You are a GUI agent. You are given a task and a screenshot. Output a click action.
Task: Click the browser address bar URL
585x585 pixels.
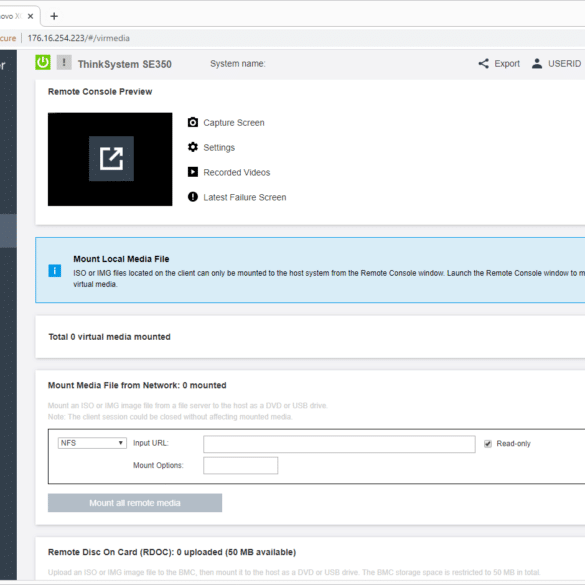(x=79, y=38)
